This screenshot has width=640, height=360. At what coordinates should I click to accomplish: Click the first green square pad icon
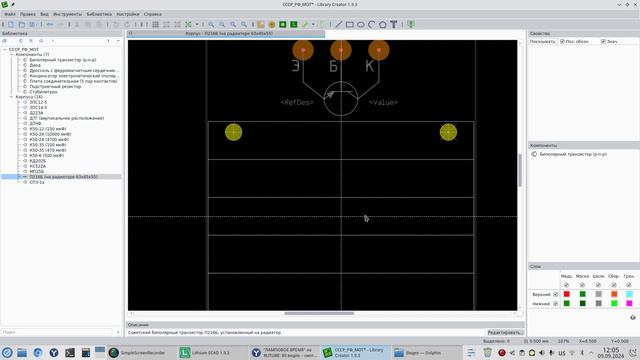coord(282,24)
